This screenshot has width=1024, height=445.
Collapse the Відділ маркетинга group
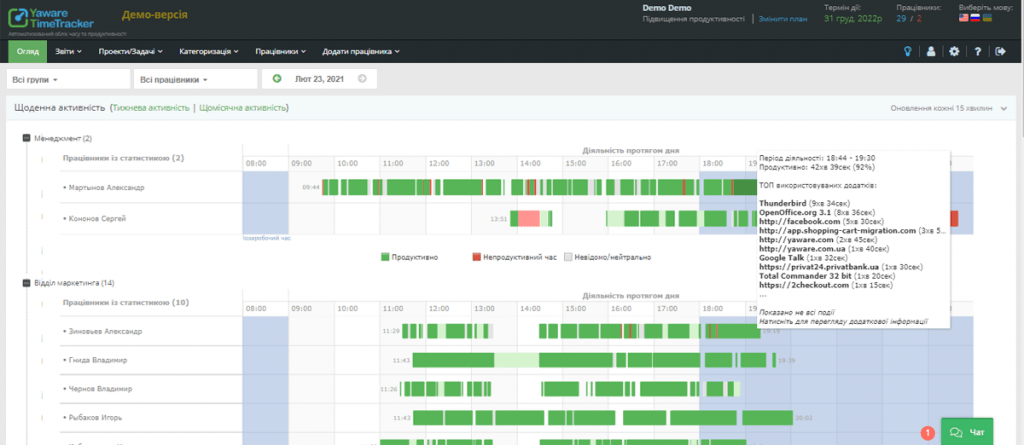pyautogui.click(x=26, y=283)
